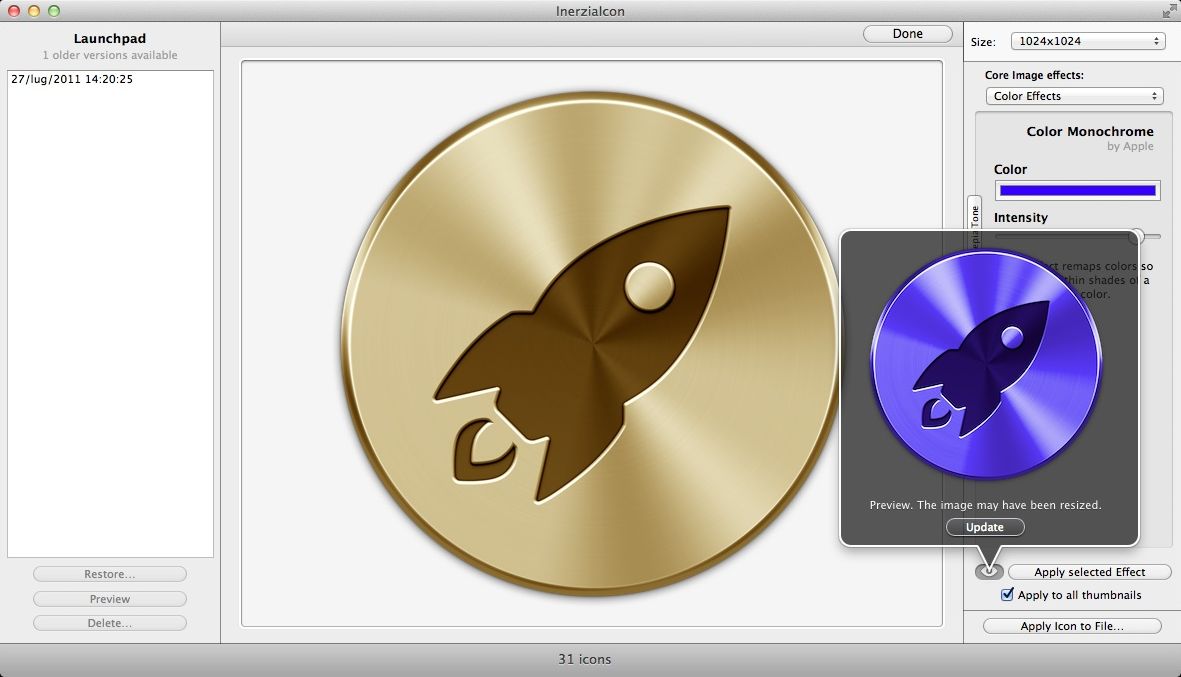Click the Update button in the preview popover
Viewport: 1181px width, 677px height.
click(985, 527)
